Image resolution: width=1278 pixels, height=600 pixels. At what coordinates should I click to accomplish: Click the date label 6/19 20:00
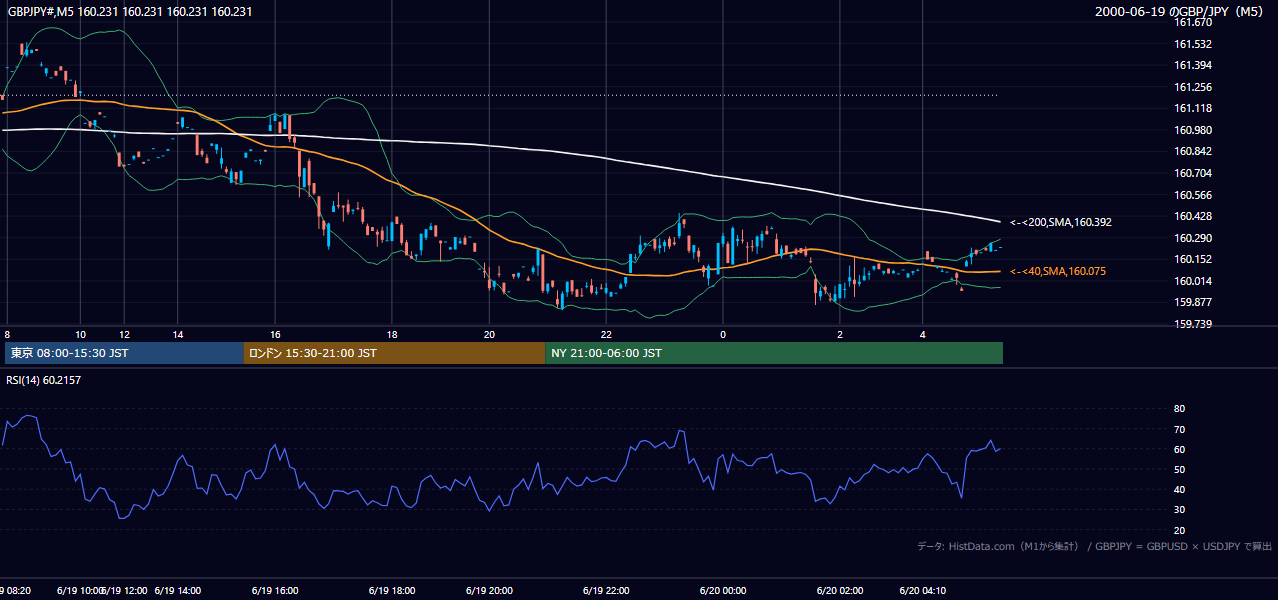pos(489,591)
